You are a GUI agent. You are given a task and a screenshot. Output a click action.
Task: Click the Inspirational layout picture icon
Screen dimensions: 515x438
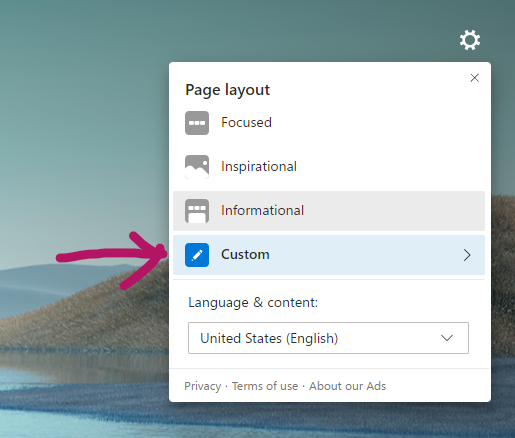pos(197,167)
